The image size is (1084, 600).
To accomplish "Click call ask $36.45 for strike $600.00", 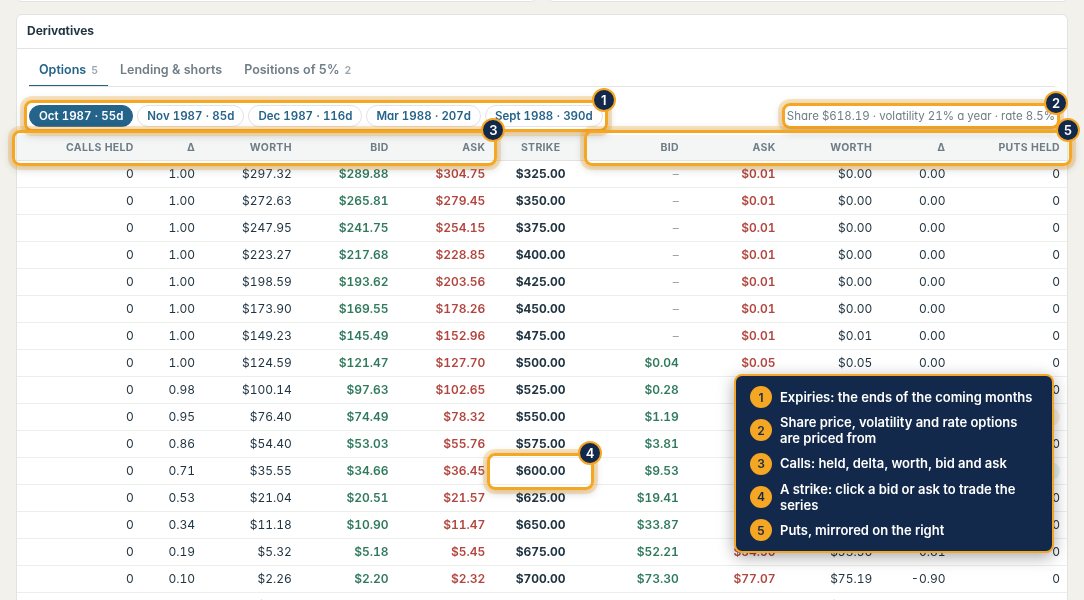I will point(464,470).
